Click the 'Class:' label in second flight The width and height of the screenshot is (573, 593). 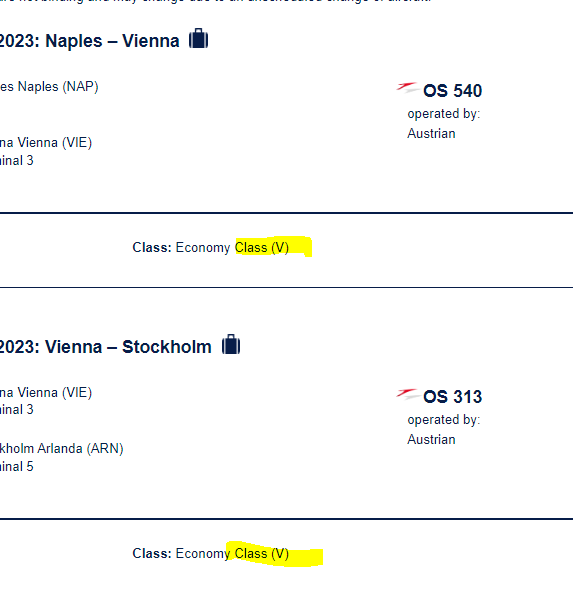(x=152, y=553)
